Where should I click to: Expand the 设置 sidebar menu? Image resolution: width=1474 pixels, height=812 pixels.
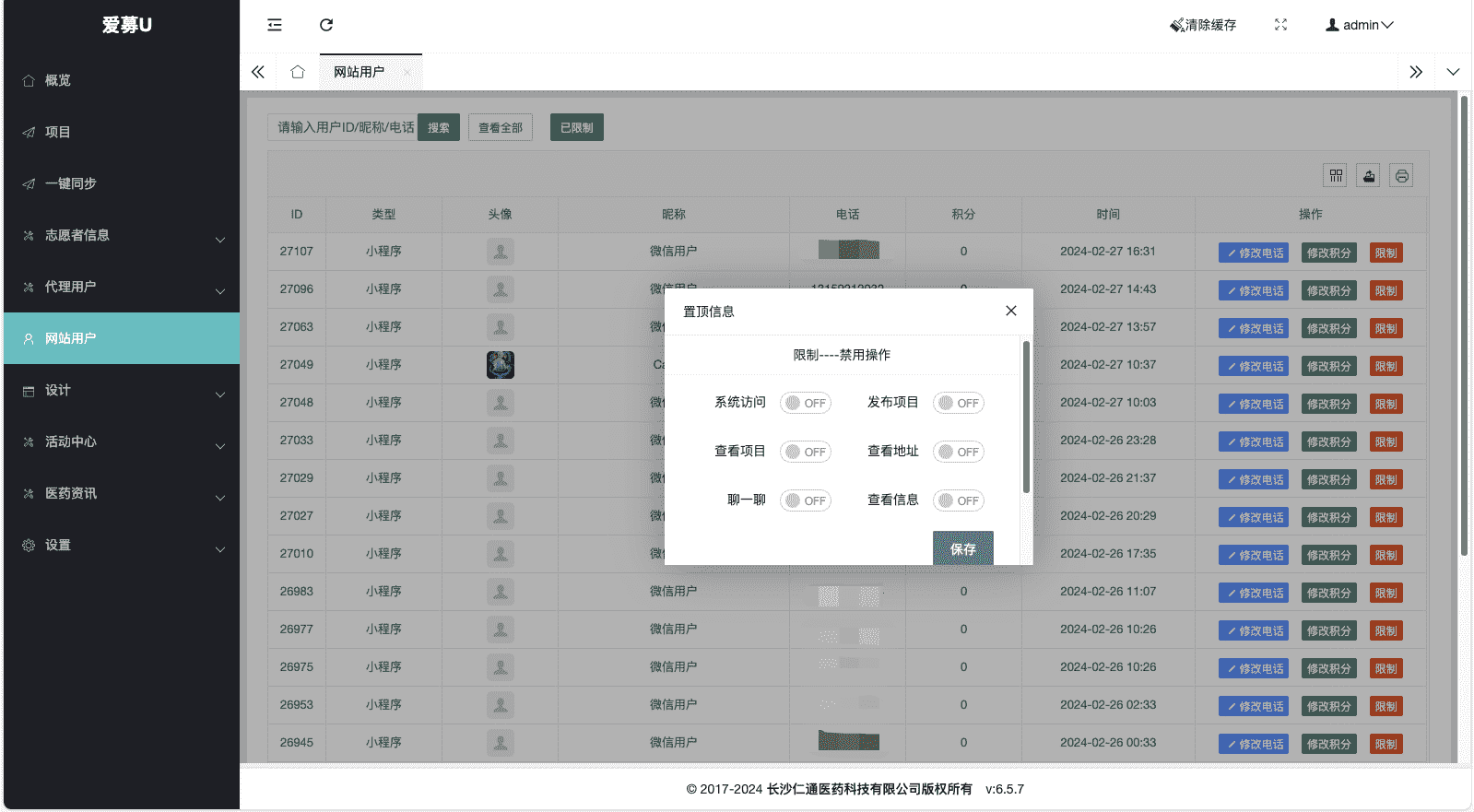122,546
